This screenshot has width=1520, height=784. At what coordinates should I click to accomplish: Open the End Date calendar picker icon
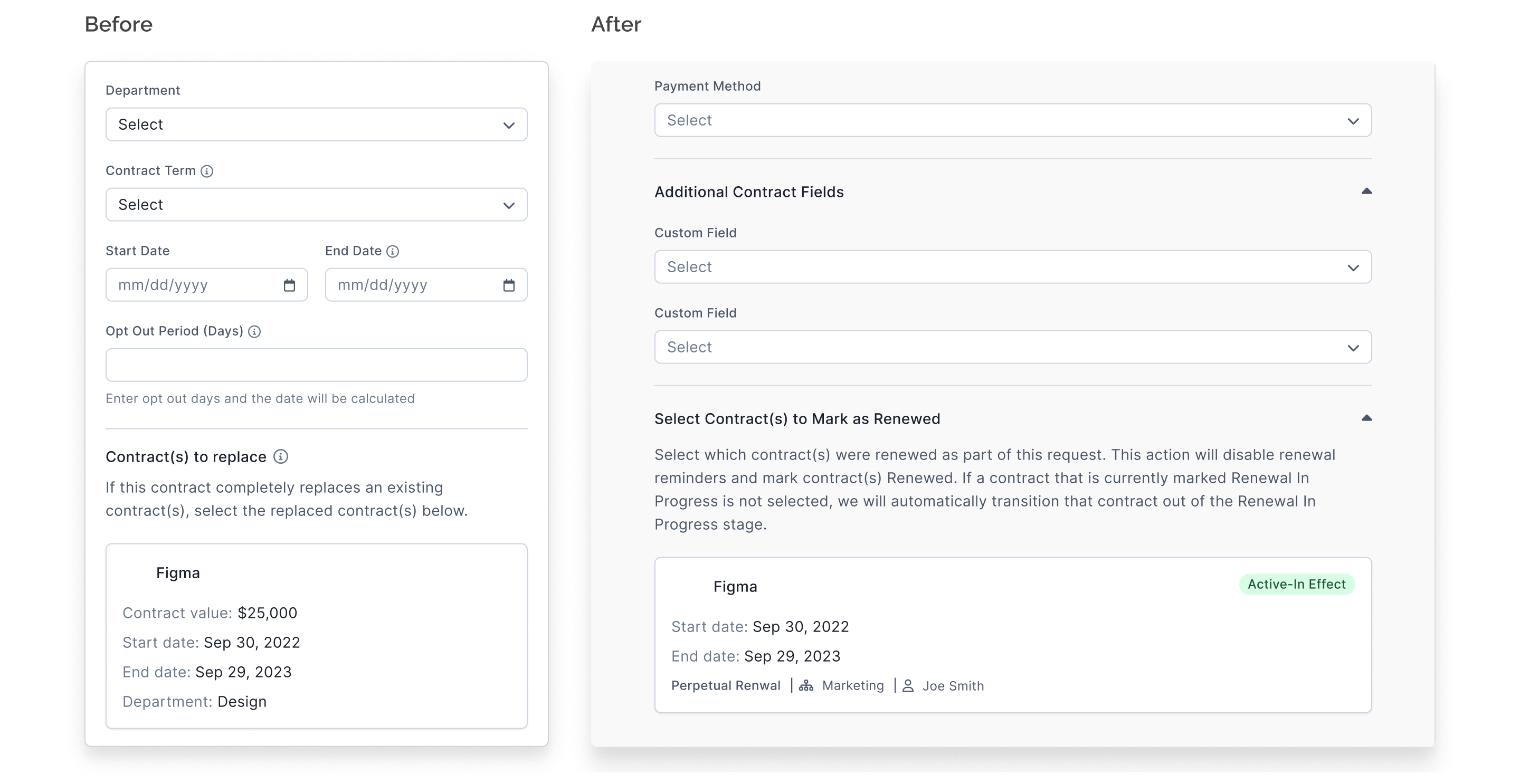[x=509, y=285]
